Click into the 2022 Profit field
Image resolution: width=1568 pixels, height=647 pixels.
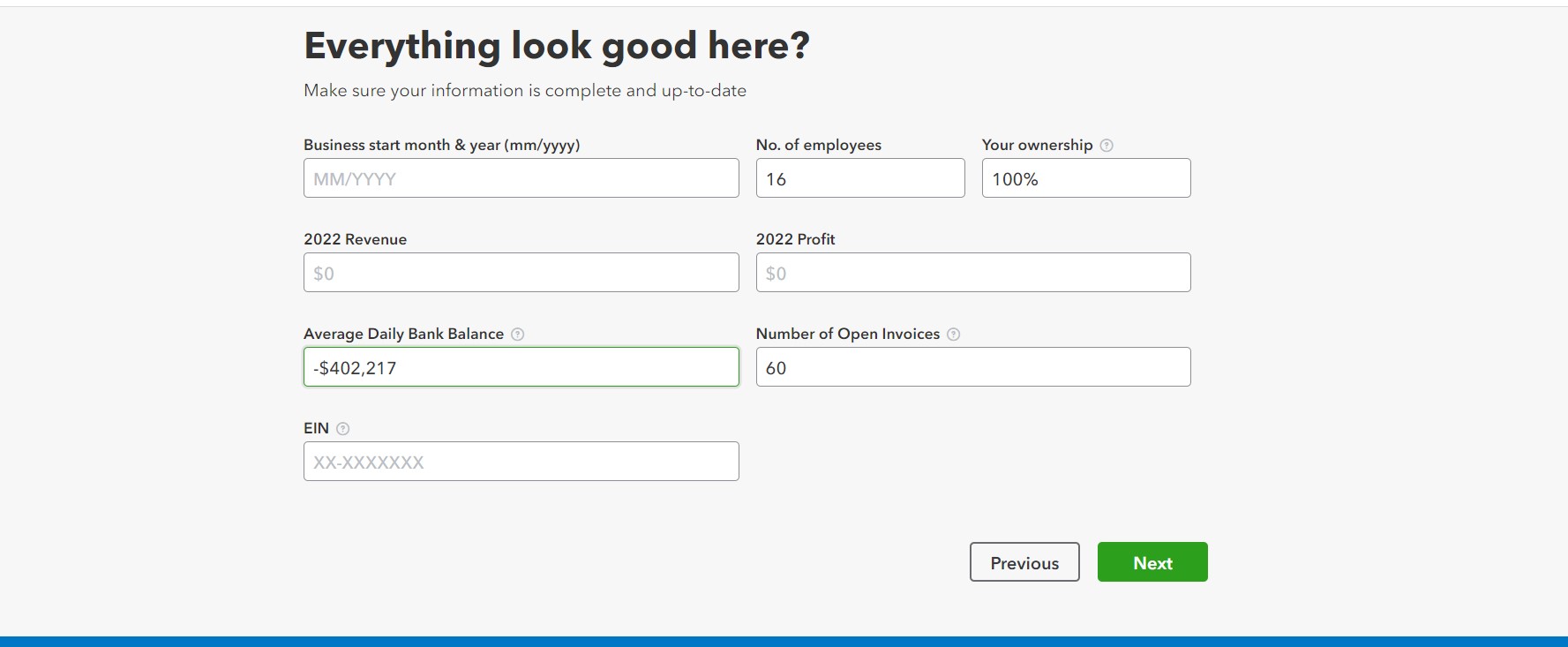pos(972,273)
